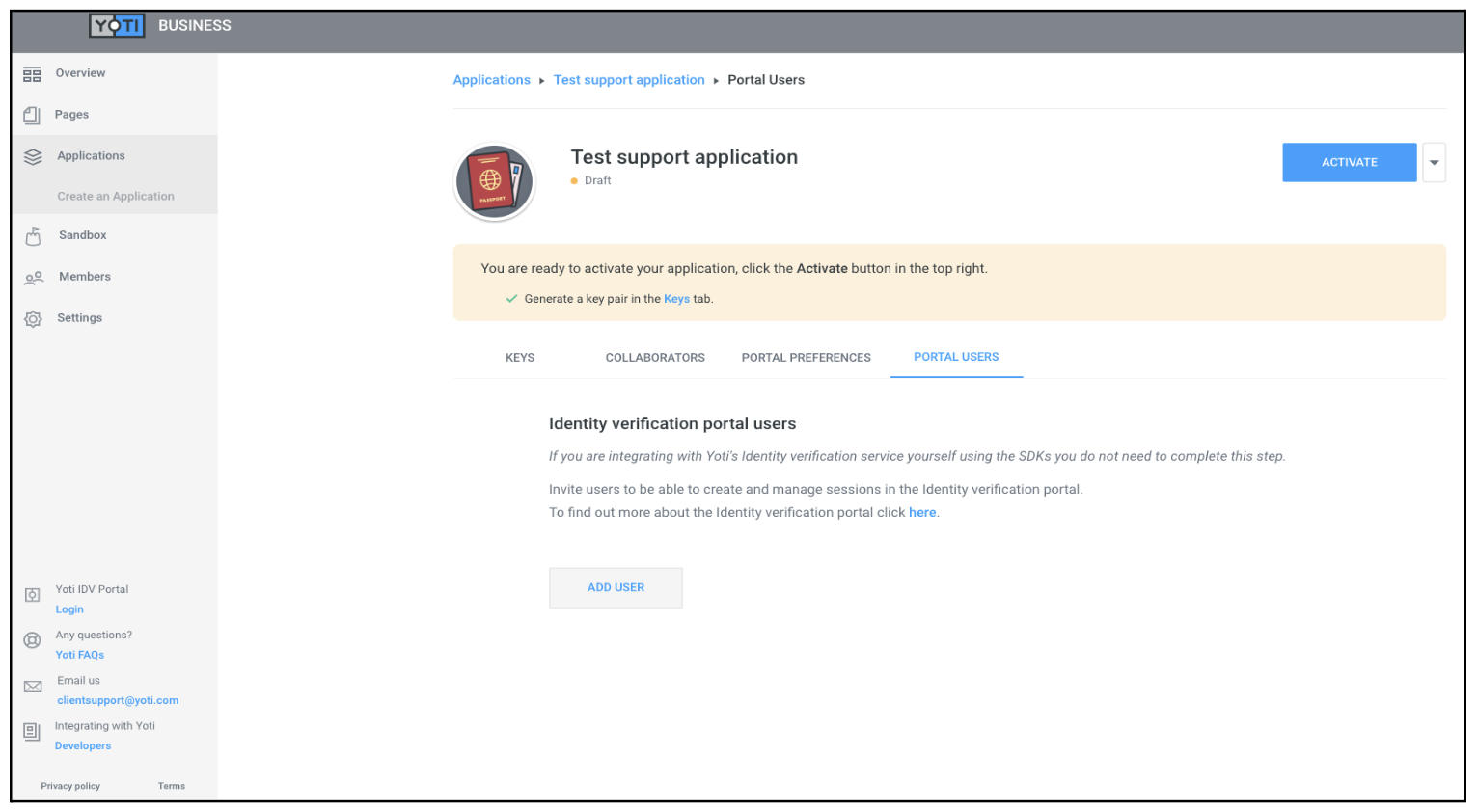The image size is (1478, 812).
Task: Click the Members icon in the sidebar
Action: pyautogui.click(x=32, y=276)
